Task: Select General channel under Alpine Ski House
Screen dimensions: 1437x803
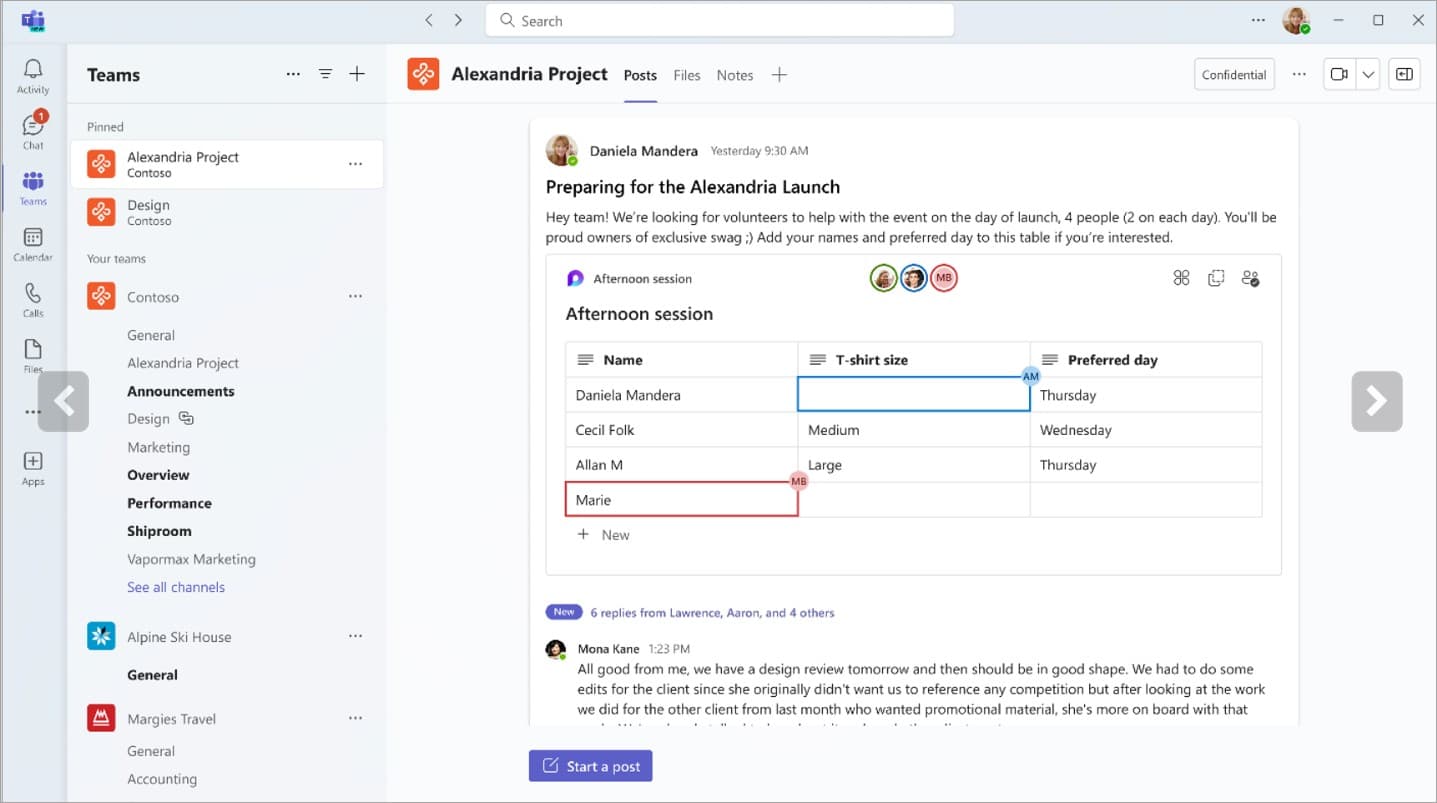Action: 152,675
